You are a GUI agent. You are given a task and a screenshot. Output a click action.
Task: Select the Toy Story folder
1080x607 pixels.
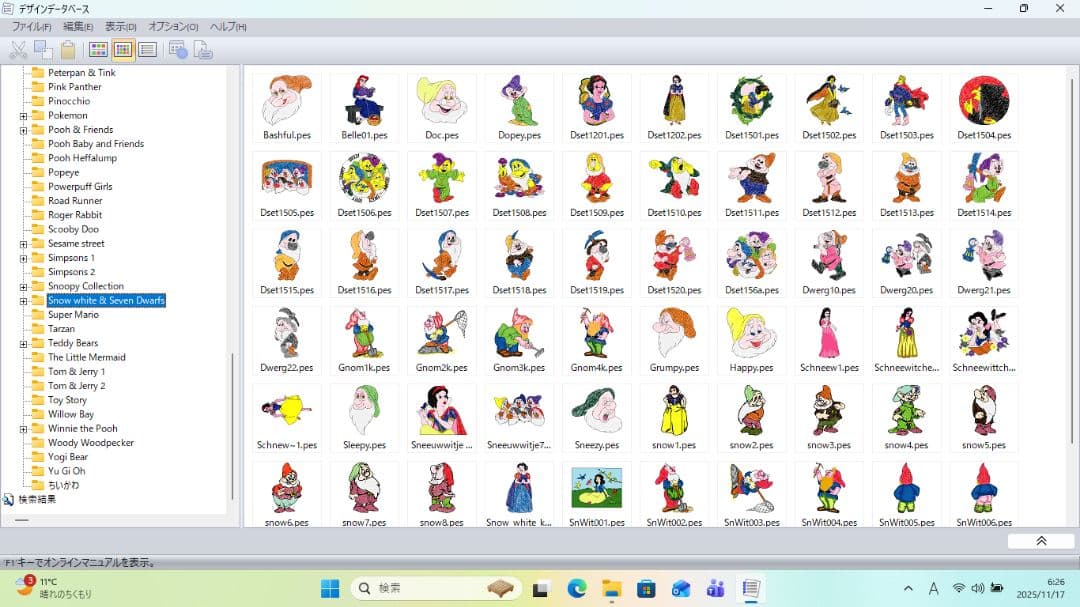67,400
